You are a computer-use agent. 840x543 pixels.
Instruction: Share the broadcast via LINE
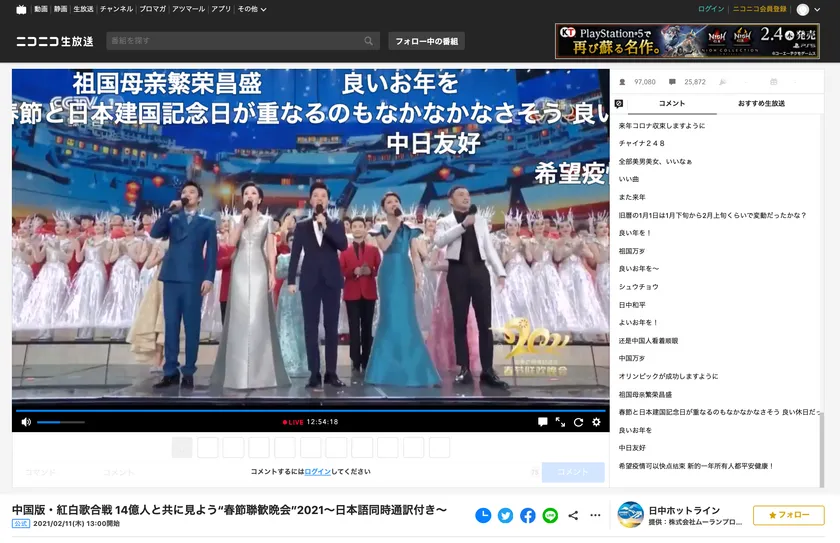coord(550,515)
